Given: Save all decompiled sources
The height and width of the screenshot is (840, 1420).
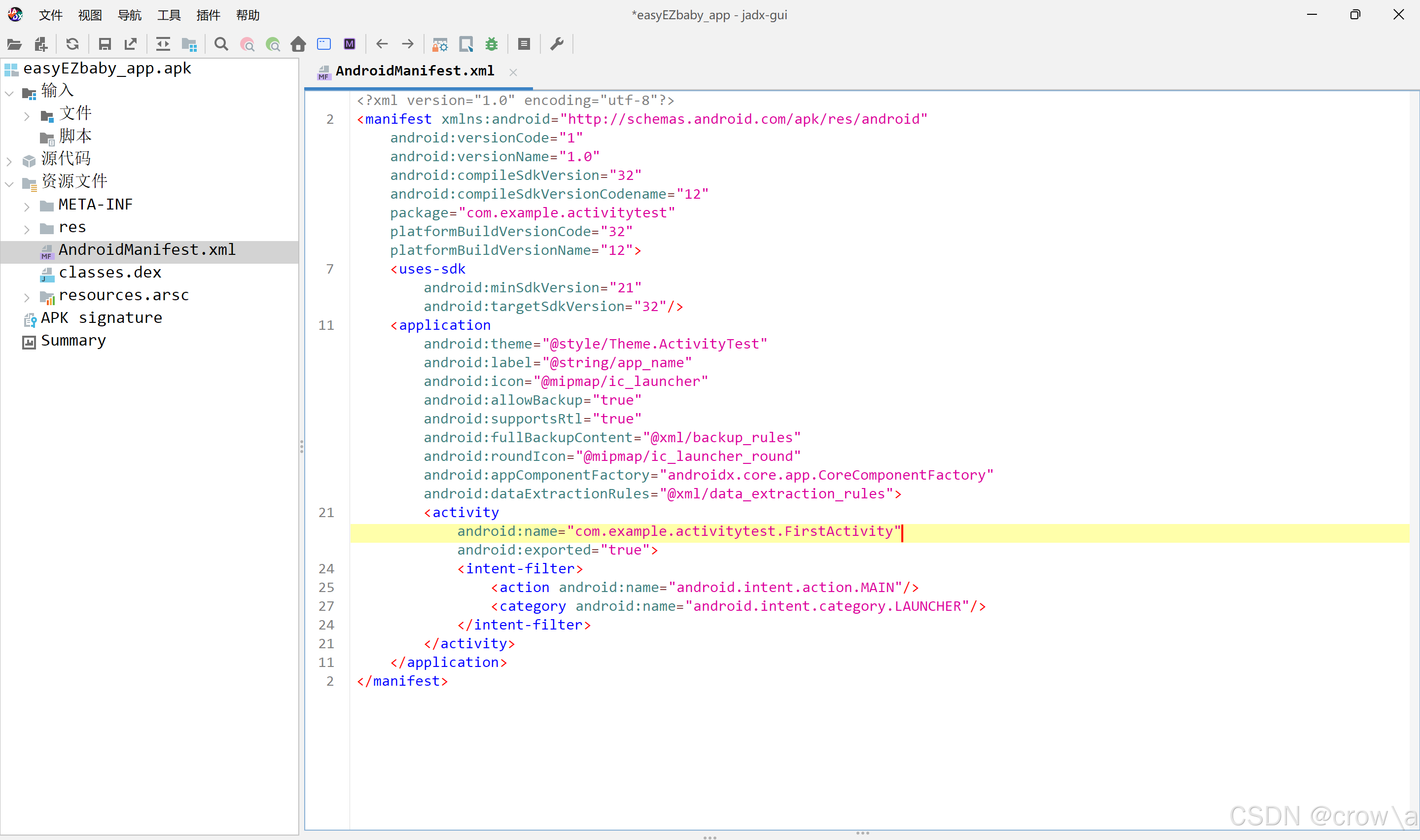Looking at the screenshot, I should click(104, 44).
